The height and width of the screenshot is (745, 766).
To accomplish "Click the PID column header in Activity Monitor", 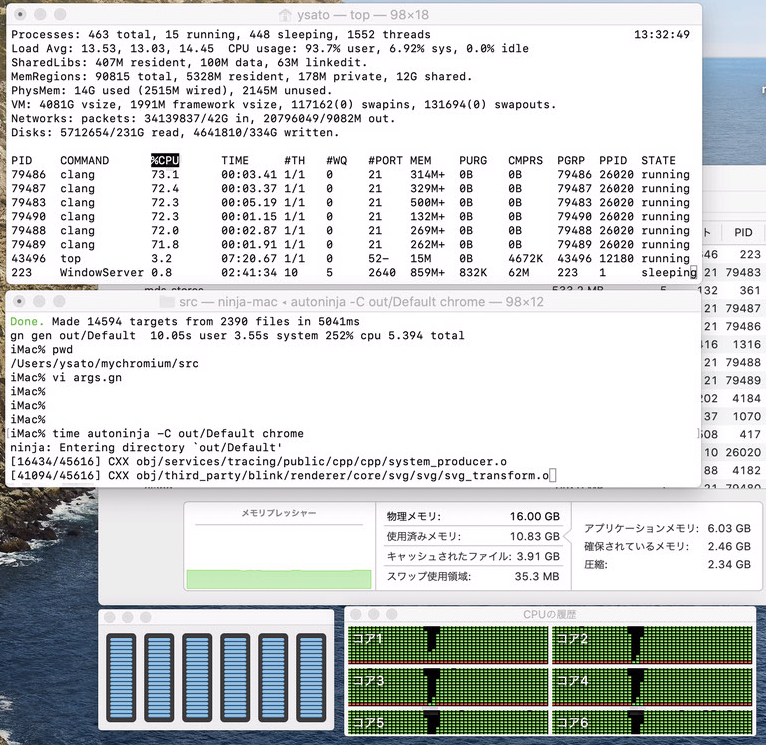I will 742,232.
